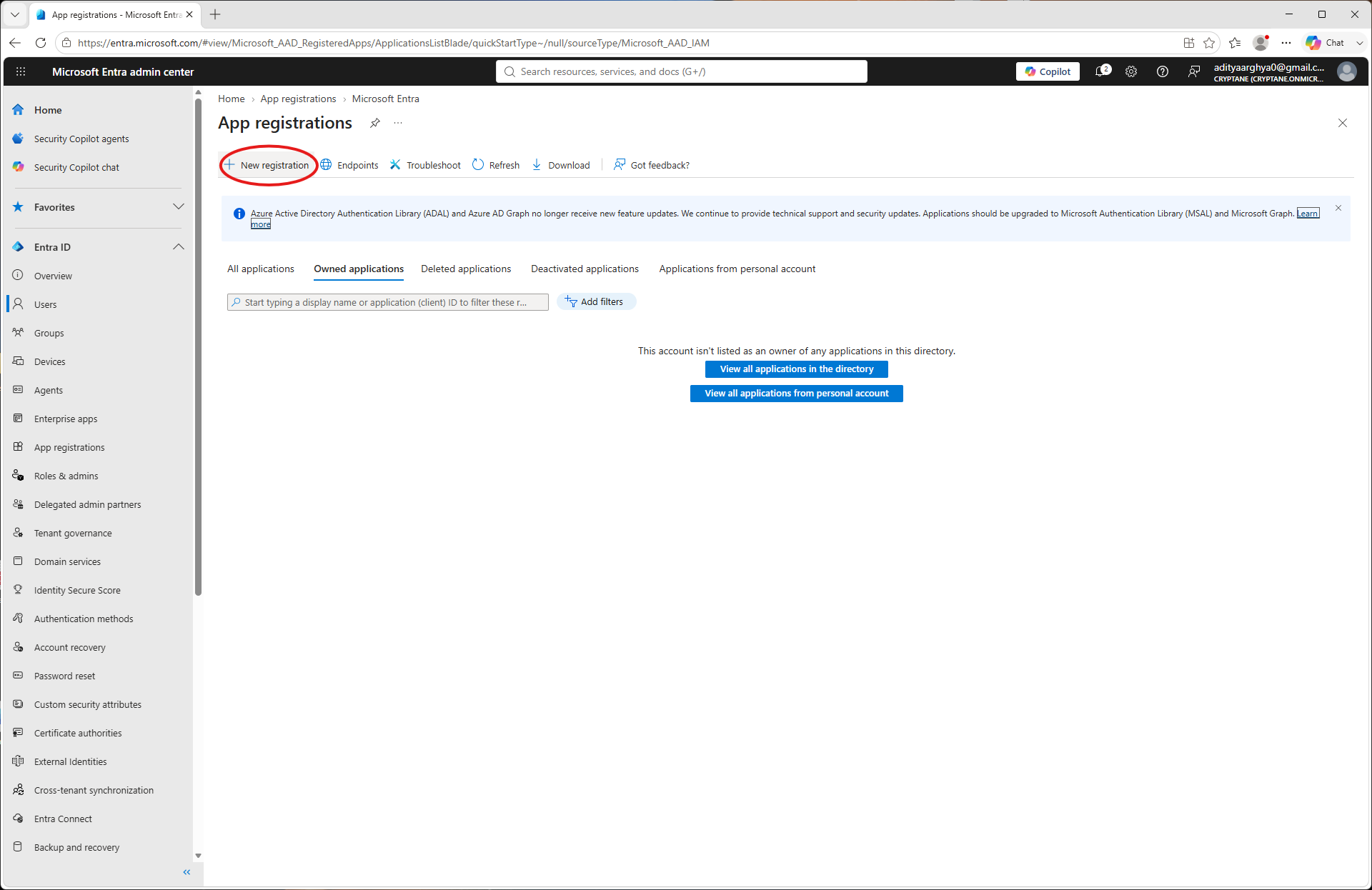Click the Microsoft Entra breadcrumb
Screen dimensions: 1372x890
385,99
